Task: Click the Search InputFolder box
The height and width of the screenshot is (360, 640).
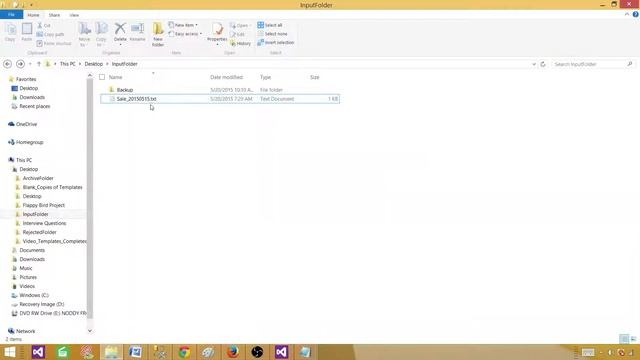Action: (593, 64)
